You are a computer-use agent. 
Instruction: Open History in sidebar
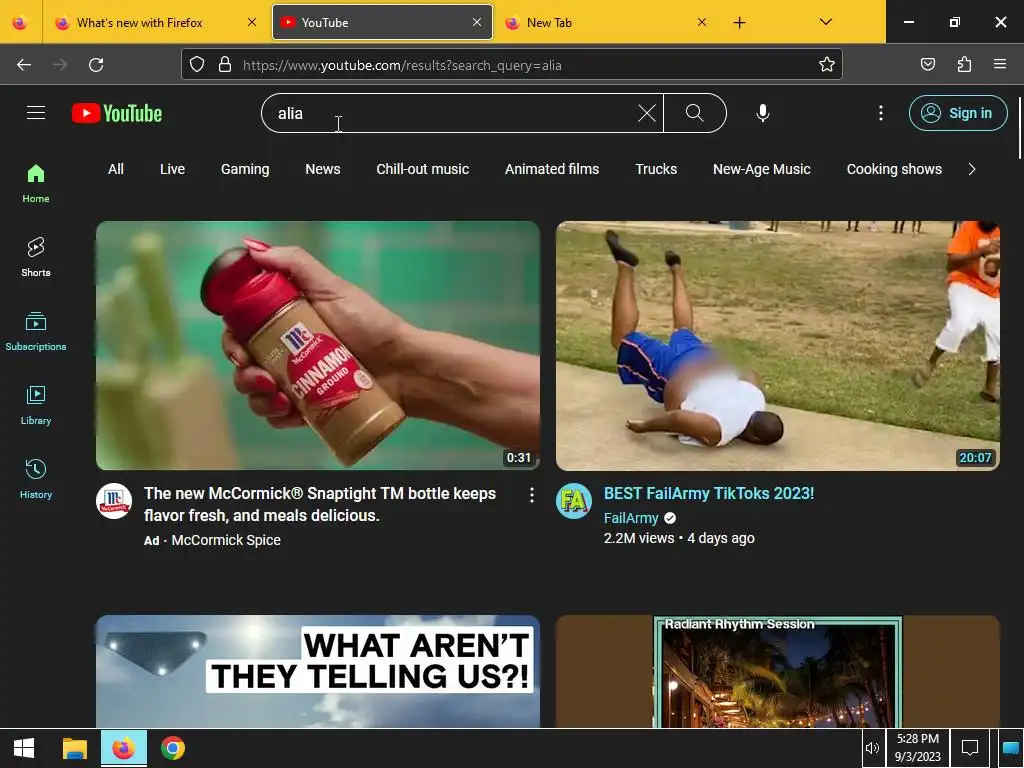[x=36, y=479]
